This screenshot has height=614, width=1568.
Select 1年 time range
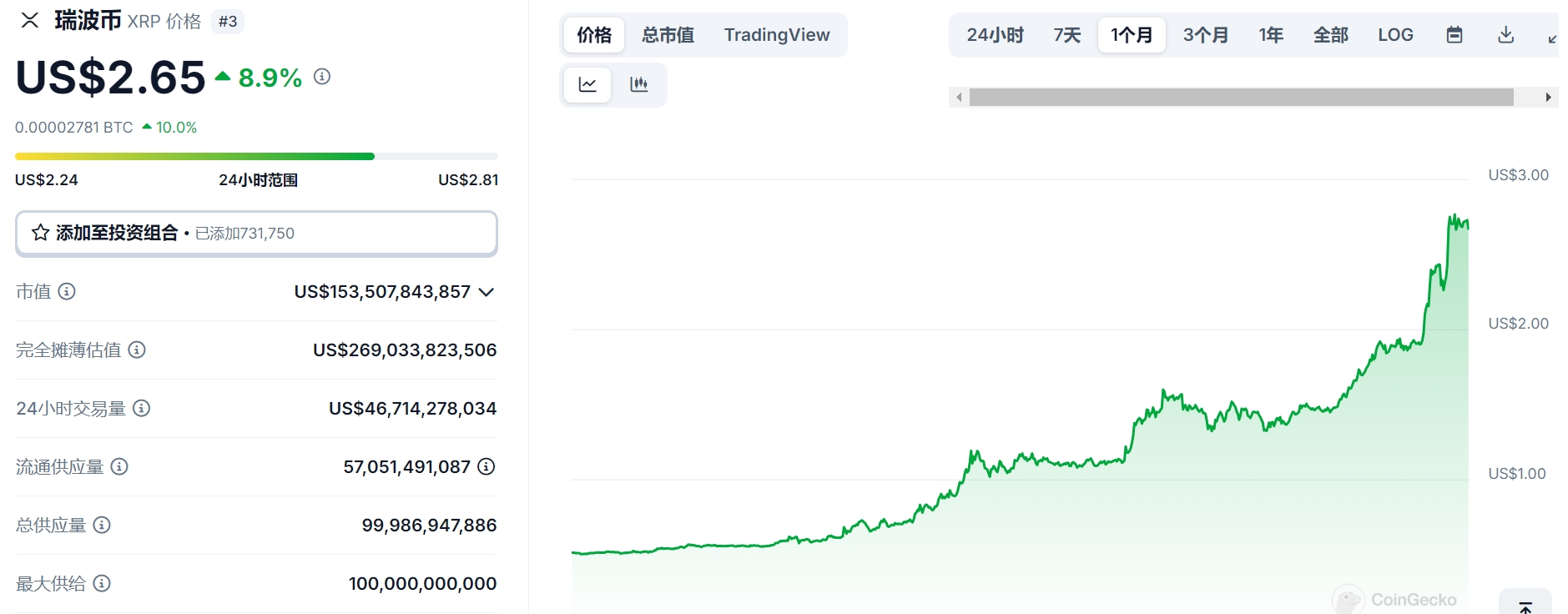1271,35
